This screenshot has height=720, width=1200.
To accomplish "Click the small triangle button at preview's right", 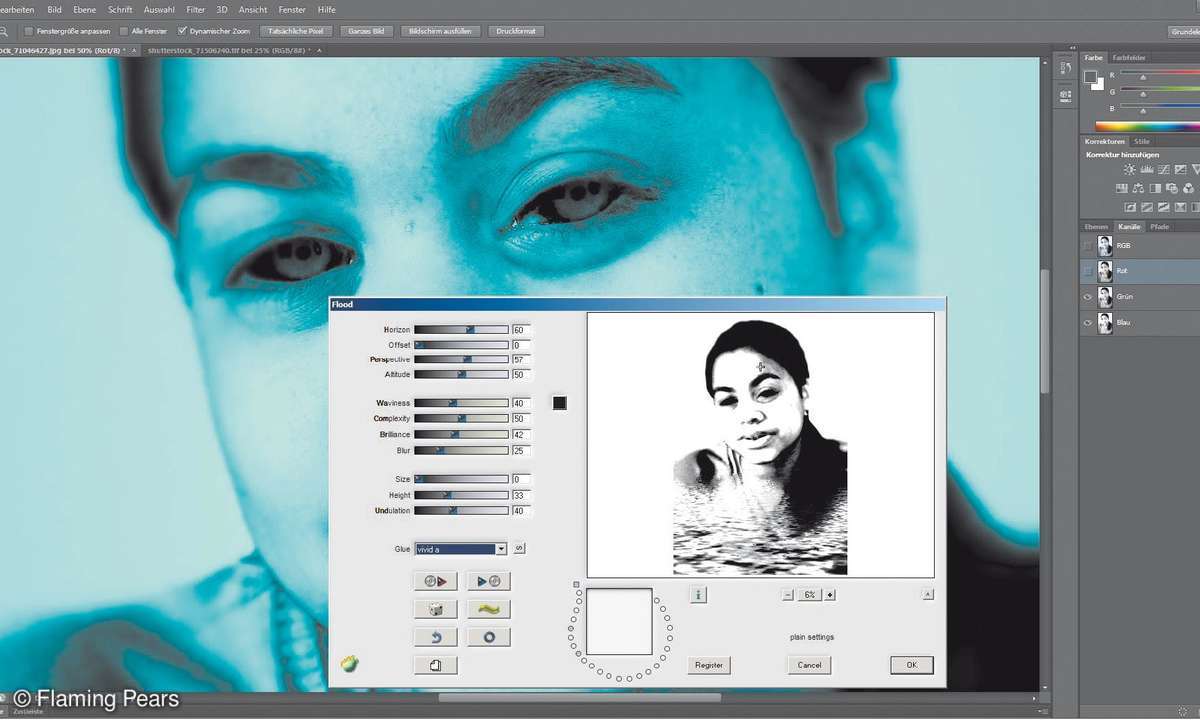I will [x=928, y=594].
